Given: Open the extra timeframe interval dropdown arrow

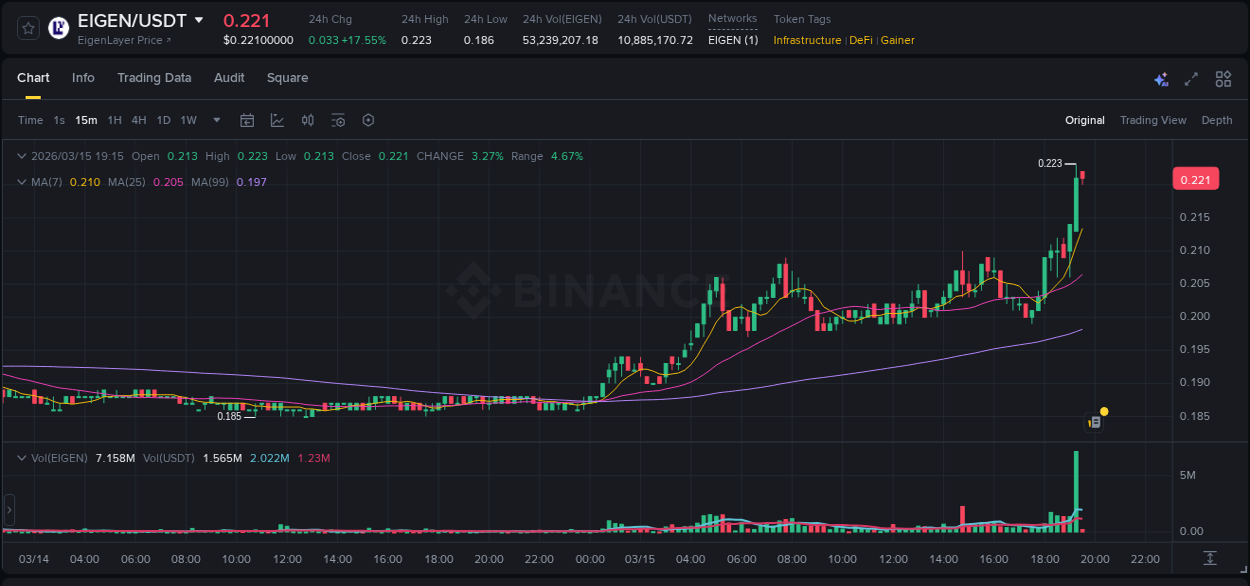Looking at the screenshot, I should click(x=215, y=120).
